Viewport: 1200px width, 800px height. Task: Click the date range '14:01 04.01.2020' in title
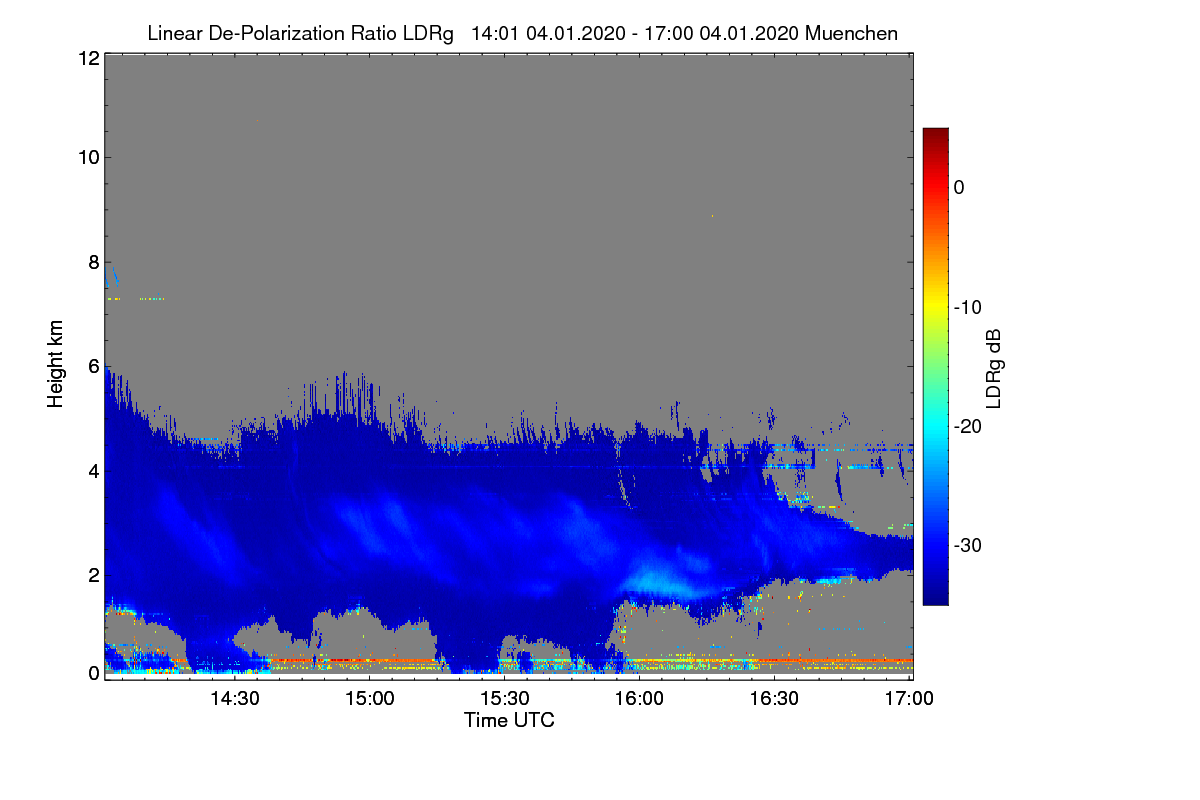click(x=547, y=33)
